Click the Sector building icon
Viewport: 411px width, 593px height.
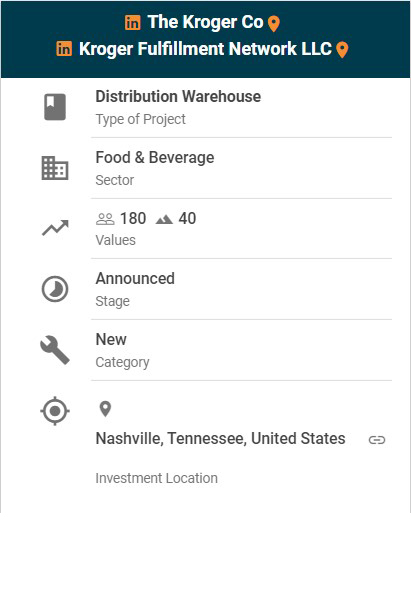tap(55, 168)
